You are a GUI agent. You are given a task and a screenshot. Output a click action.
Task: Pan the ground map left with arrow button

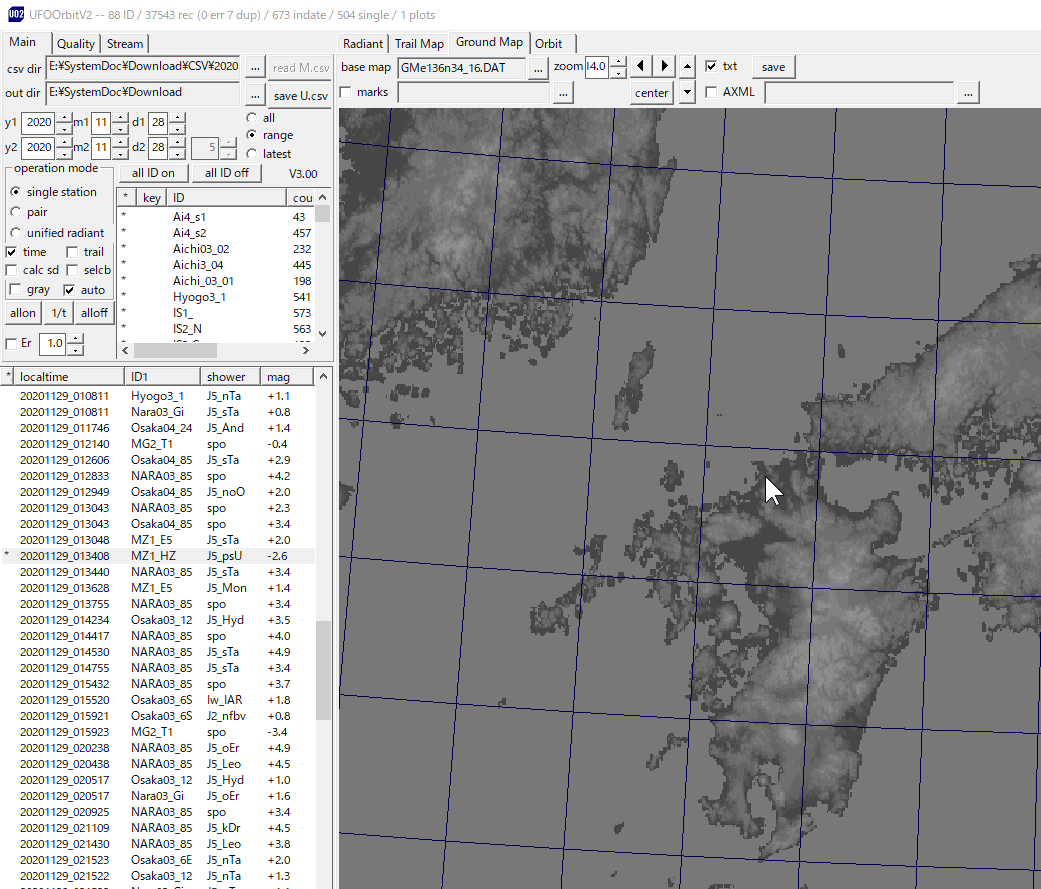[641, 67]
